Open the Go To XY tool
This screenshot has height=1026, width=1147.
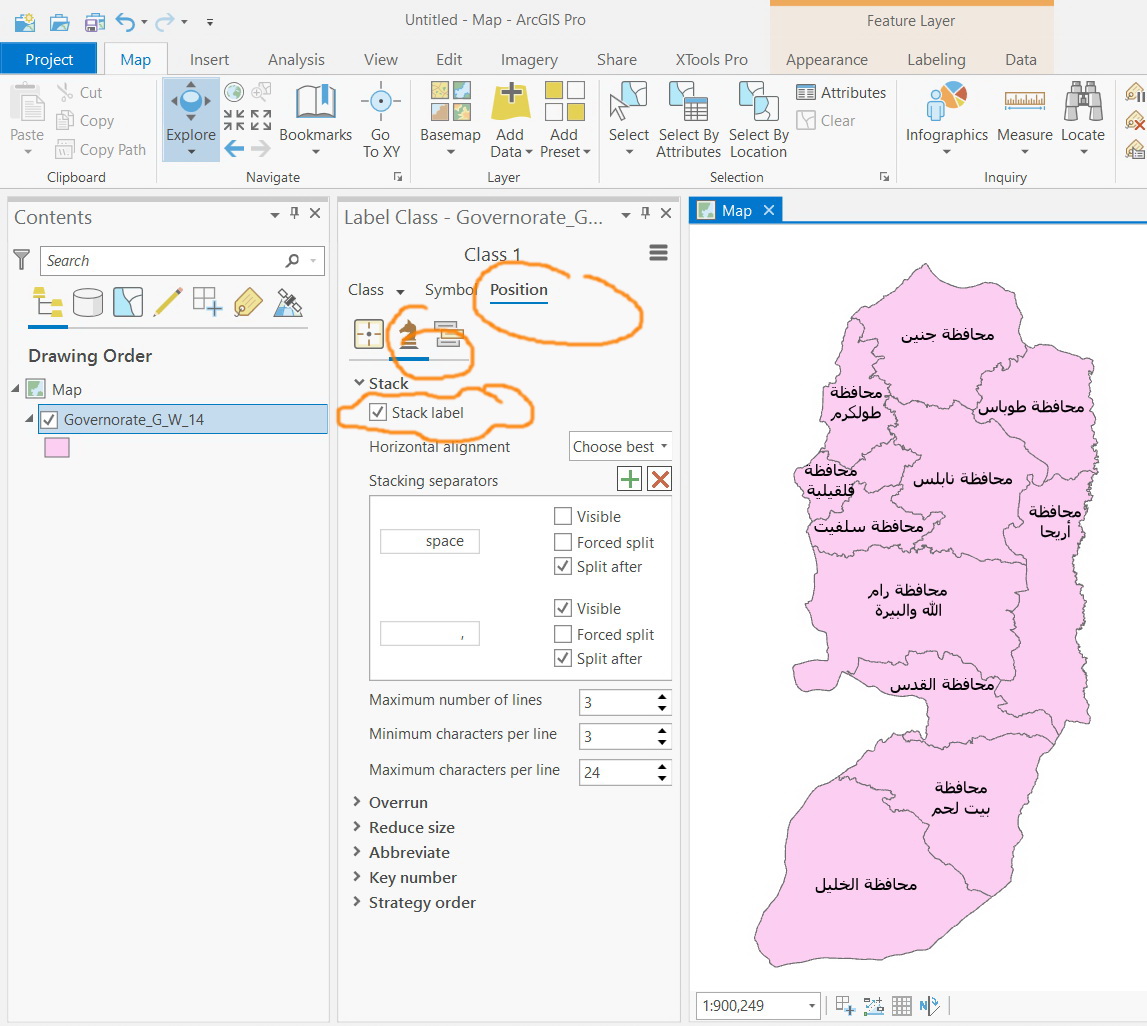coord(381,120)
